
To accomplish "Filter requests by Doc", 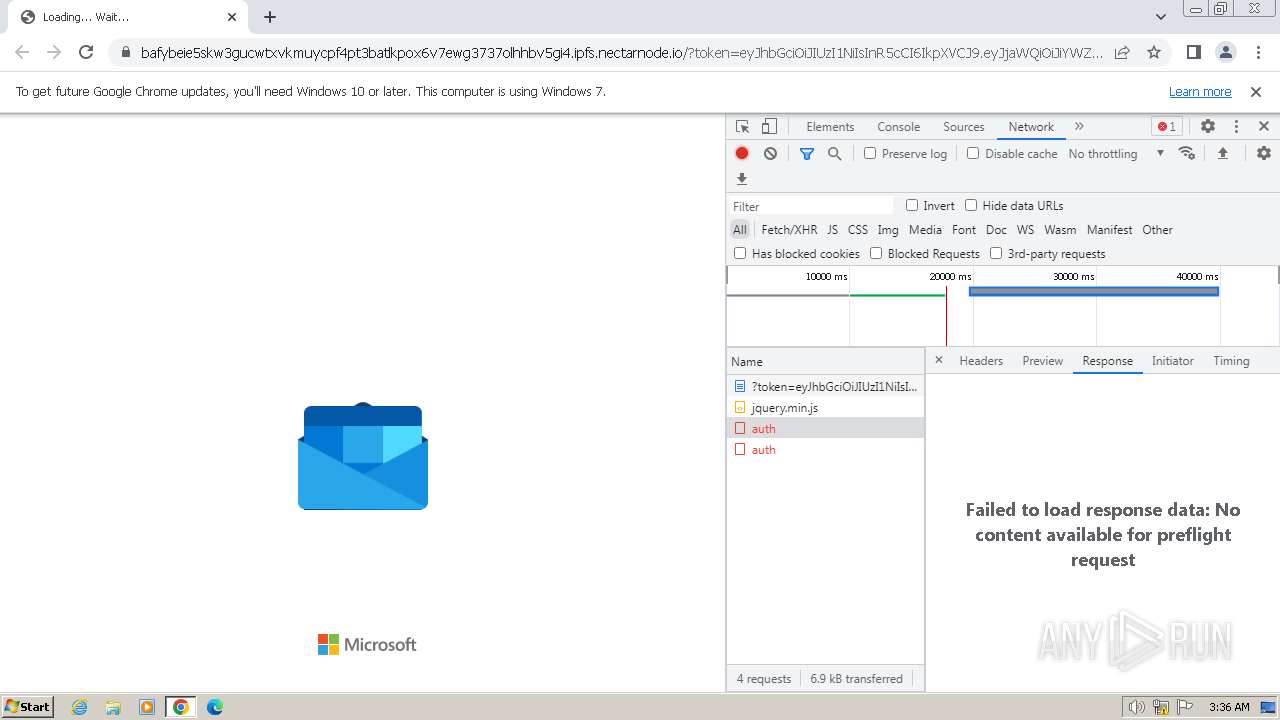I will [x=996, y=229].
